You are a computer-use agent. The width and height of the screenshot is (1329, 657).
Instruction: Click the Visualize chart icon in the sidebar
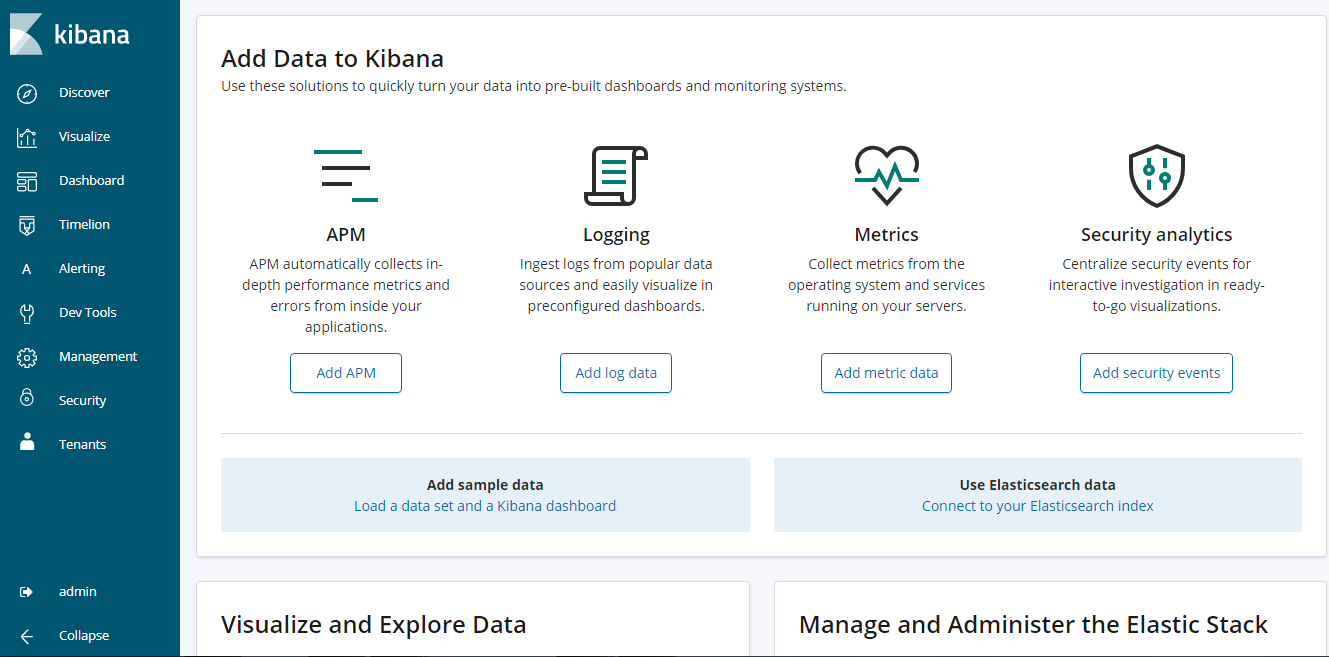click(27, 137)
